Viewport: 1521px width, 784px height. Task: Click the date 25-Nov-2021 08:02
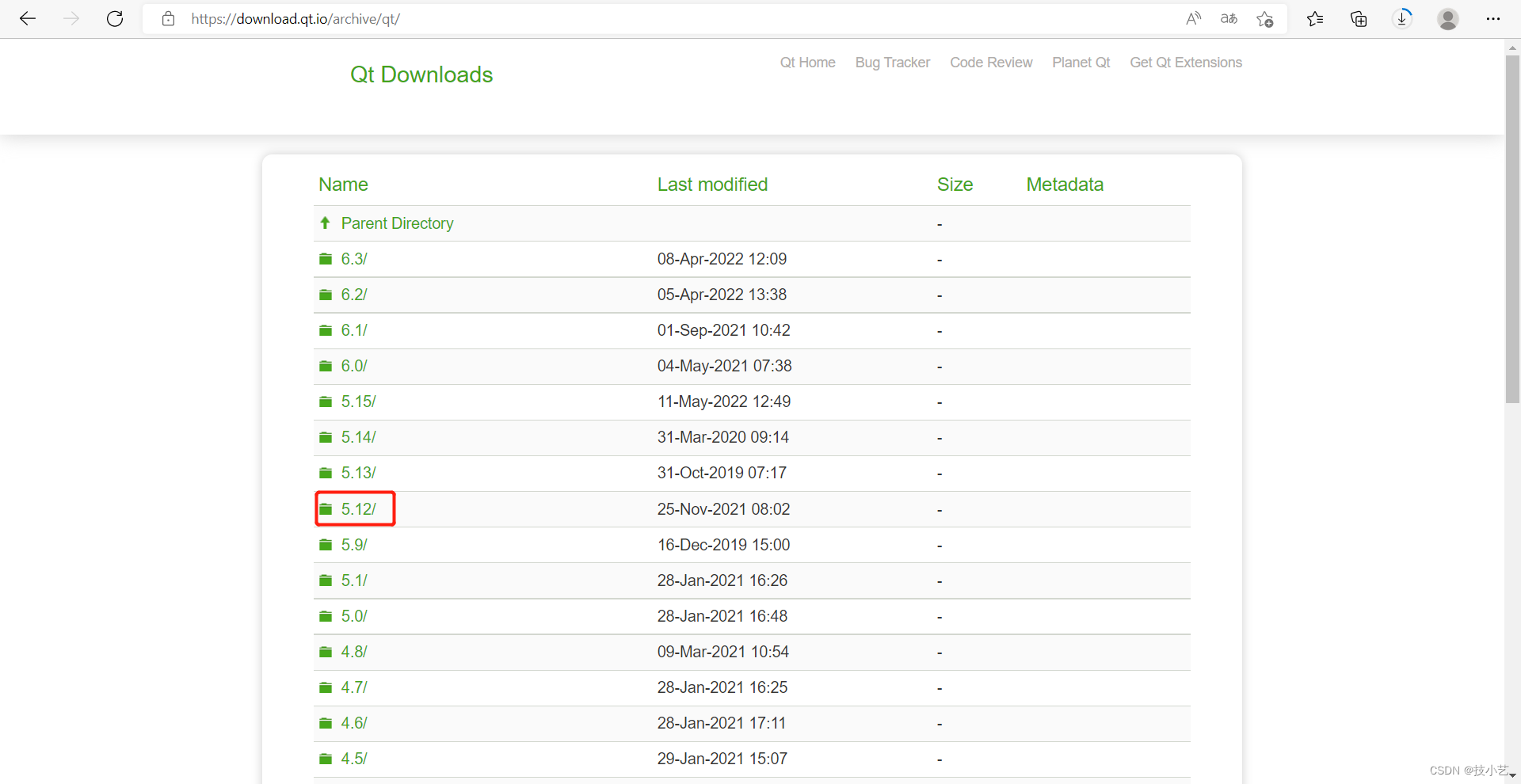click(x=723, y=509)
